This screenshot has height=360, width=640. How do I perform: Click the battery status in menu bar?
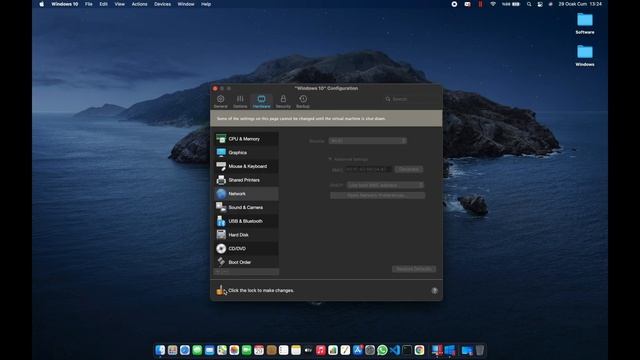[x=511, y=4]
